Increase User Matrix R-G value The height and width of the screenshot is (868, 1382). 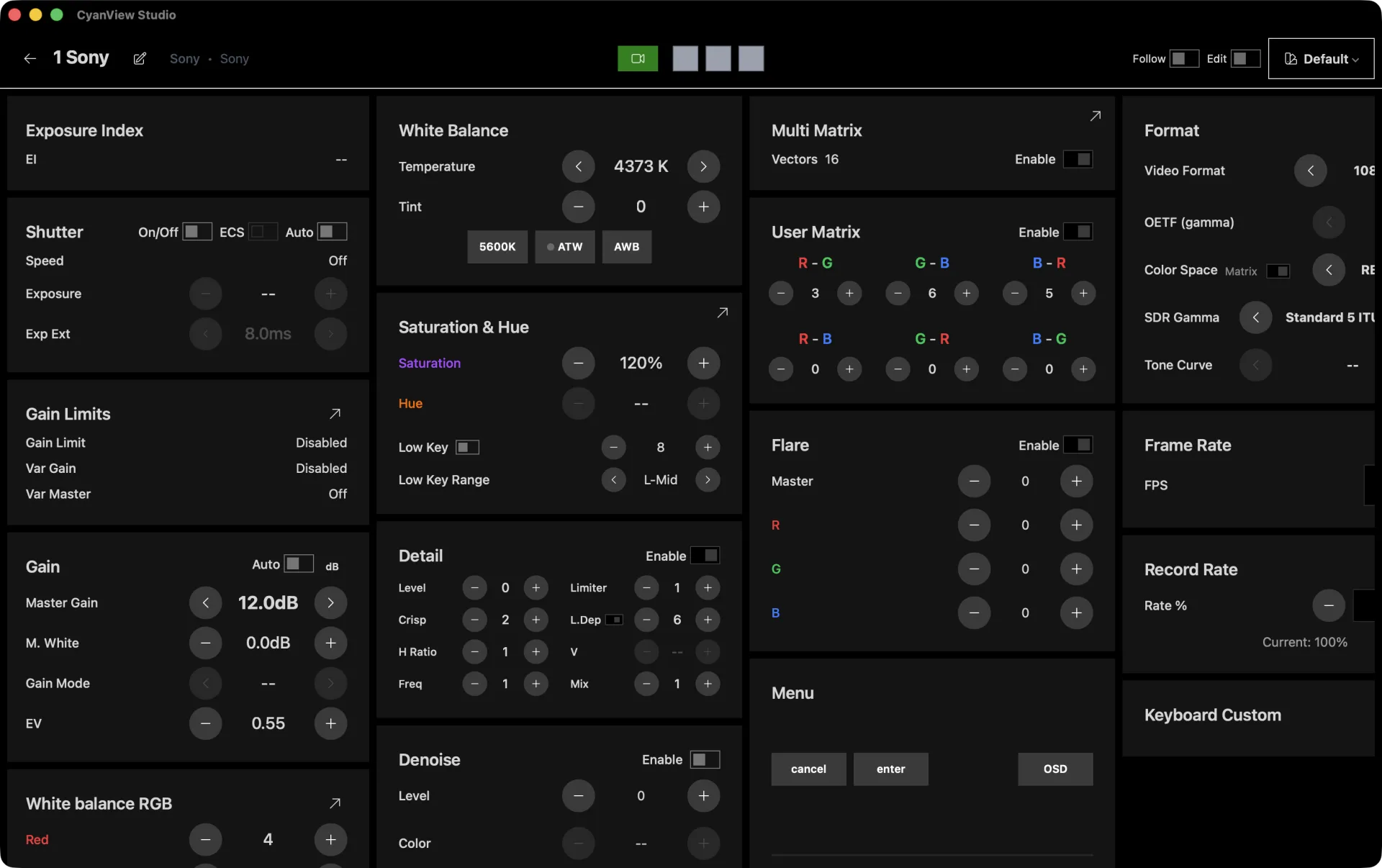click(x=849, y=293)
